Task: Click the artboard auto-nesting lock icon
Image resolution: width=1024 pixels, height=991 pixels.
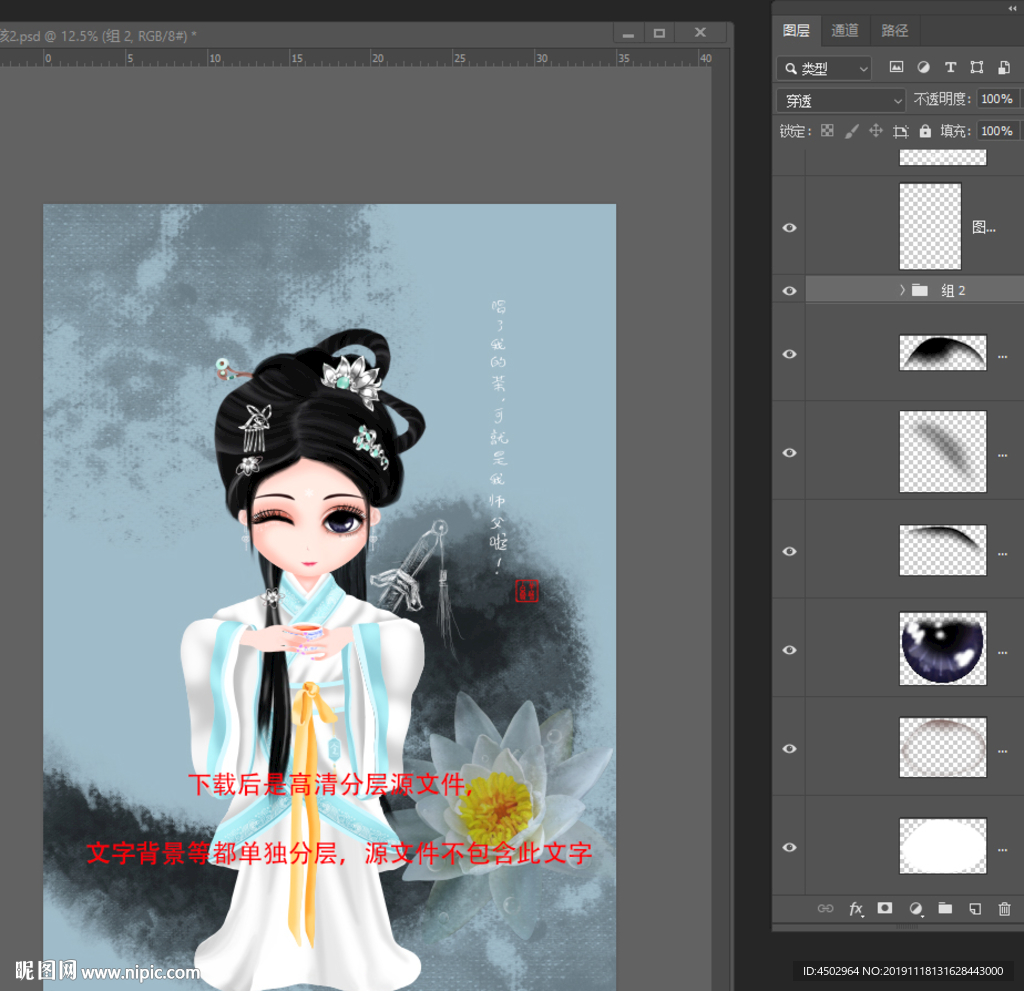Action: (901, 131)
